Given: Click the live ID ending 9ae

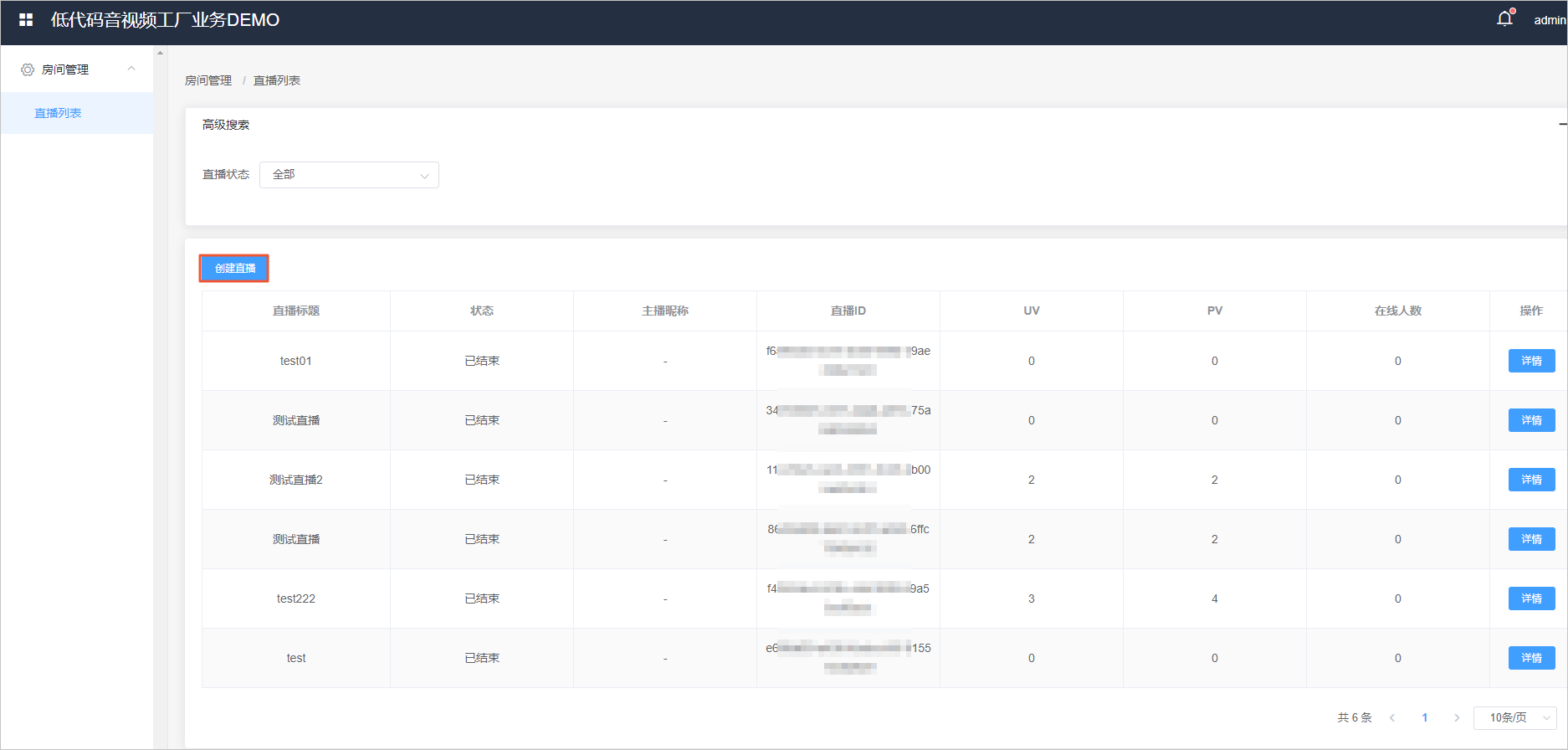Looking at the screenshot, I should click(848, 360).
